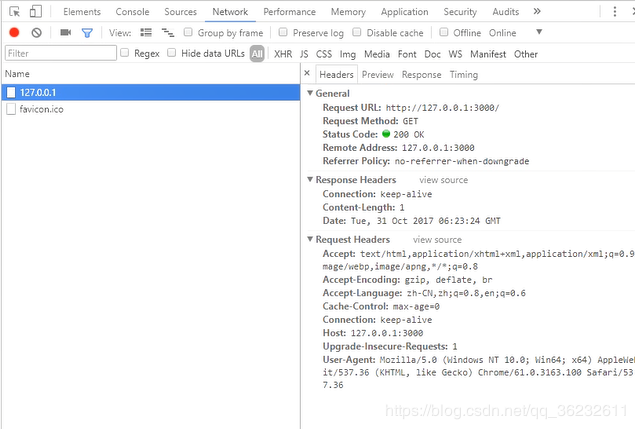Screen dimensions: 635x429
Task: Tick the Disable cache checkbox
Action: coord(356,32)
